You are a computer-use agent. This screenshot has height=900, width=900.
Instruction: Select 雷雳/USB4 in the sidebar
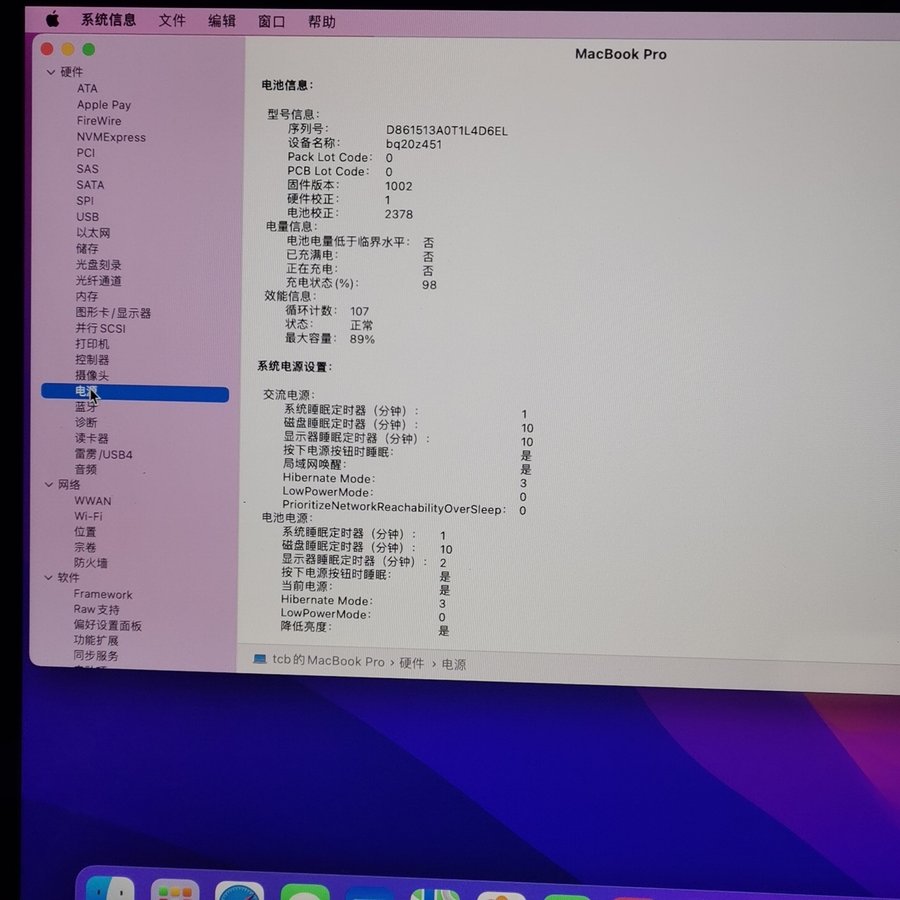(103, 455)
